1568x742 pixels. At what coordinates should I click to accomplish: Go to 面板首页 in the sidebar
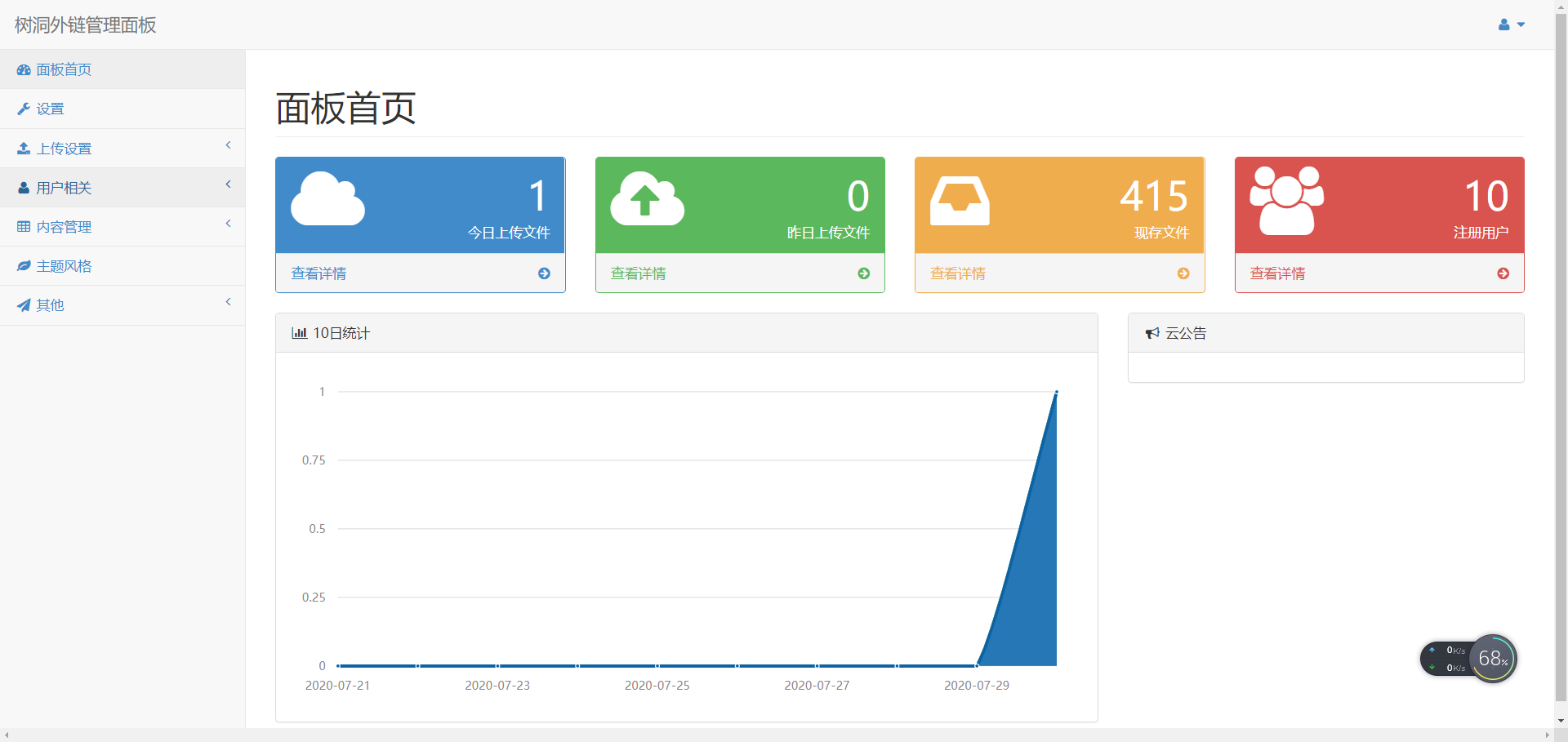(x=64, y=70)
